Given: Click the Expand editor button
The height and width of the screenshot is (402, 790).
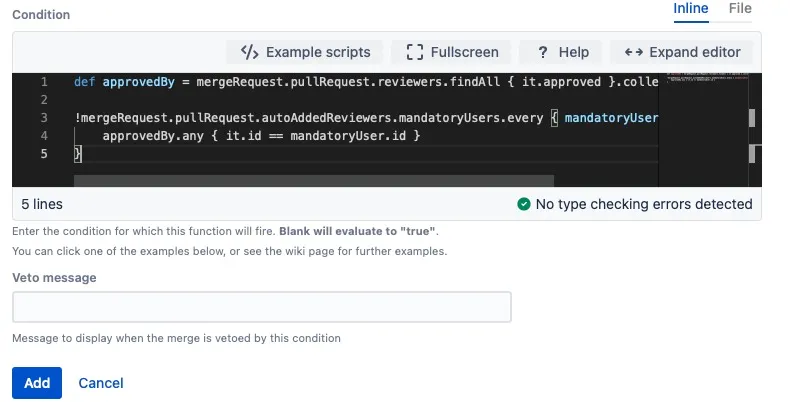Looking at the screenshot, I should pyautogui.click(x=682, y=52).
